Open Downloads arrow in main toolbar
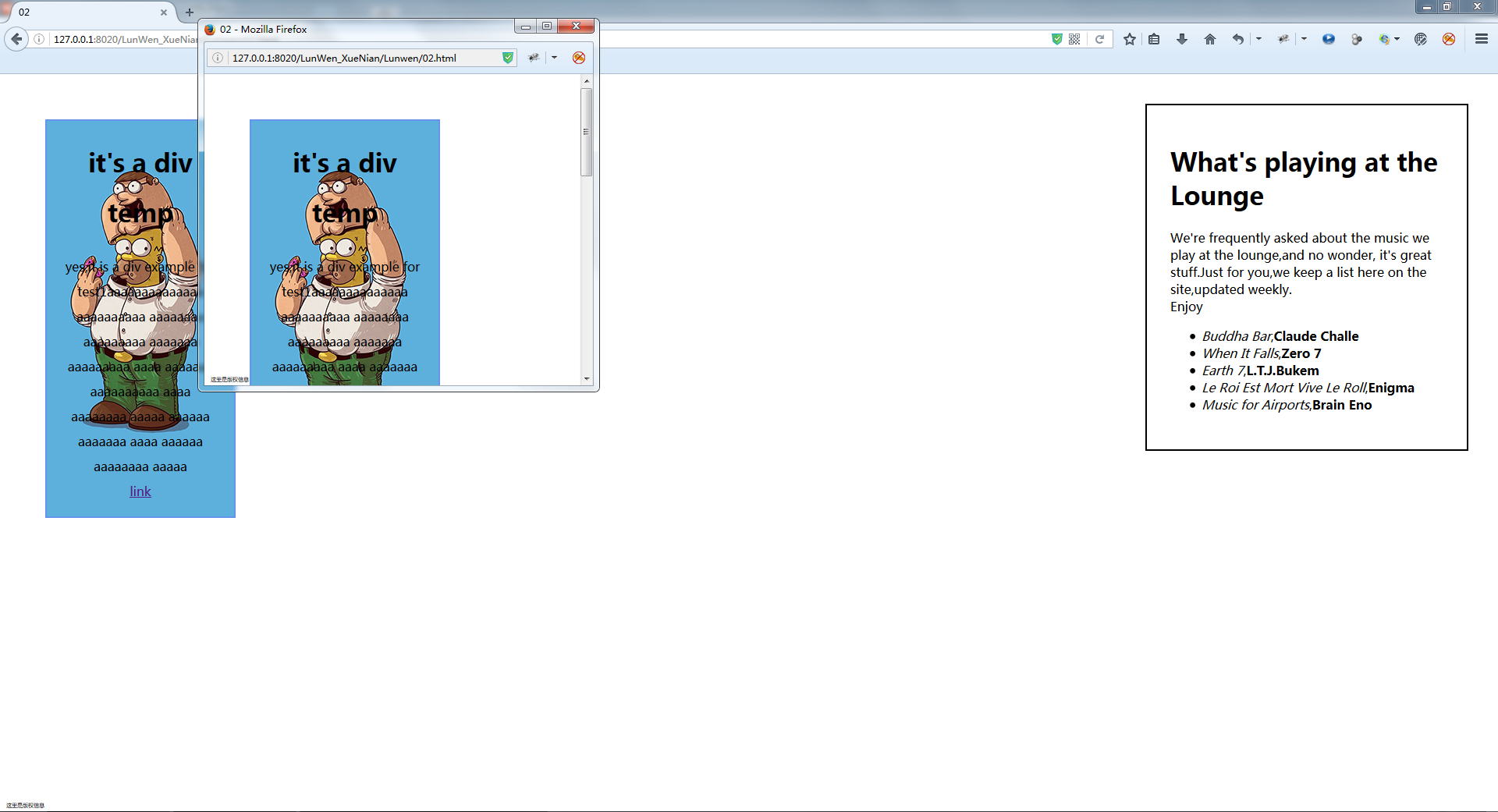Viewport: 1498px width, 812px height. coord(1182,39)
